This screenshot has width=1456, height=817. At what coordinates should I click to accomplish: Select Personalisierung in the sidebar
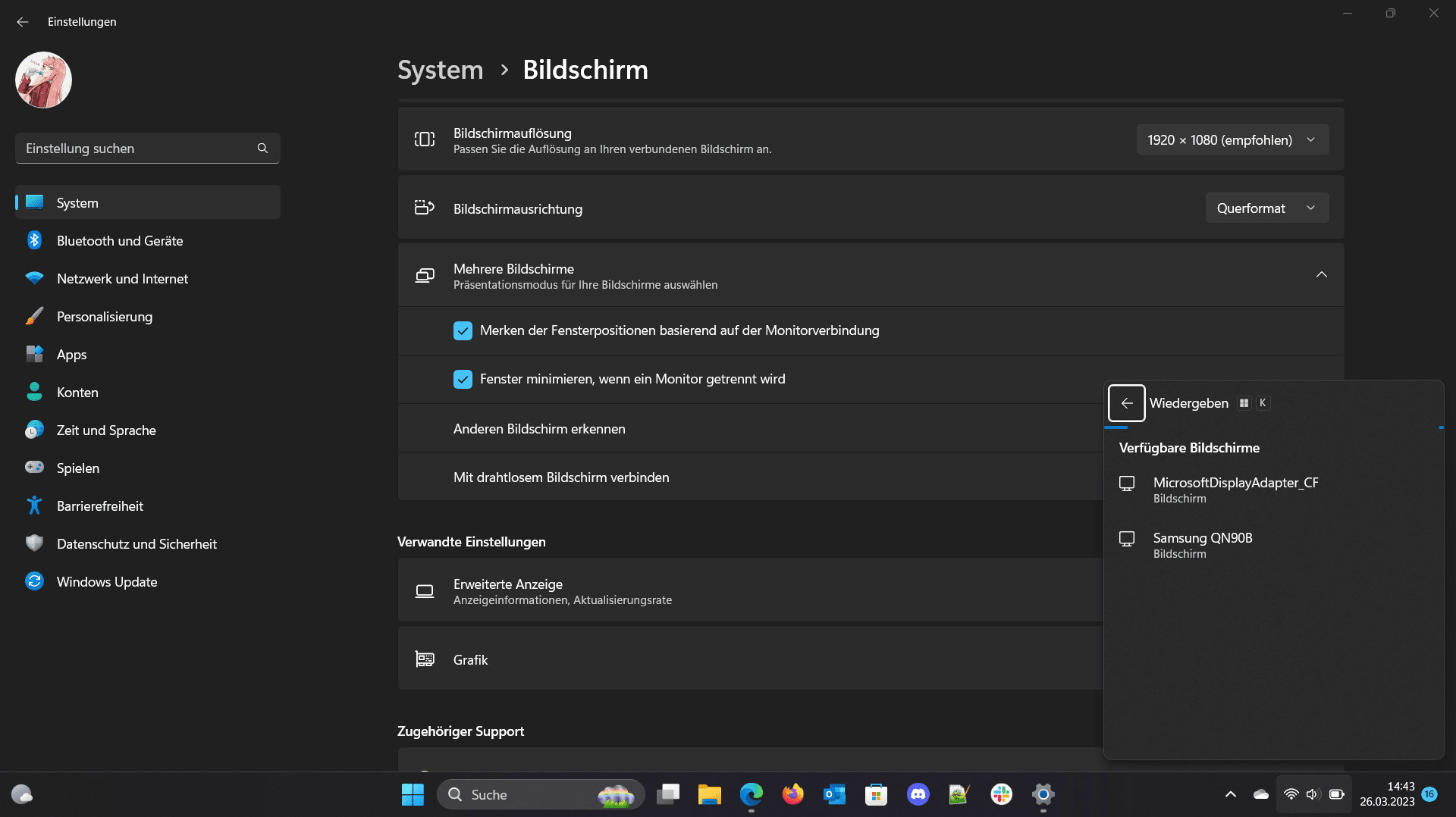click(105, 317)
